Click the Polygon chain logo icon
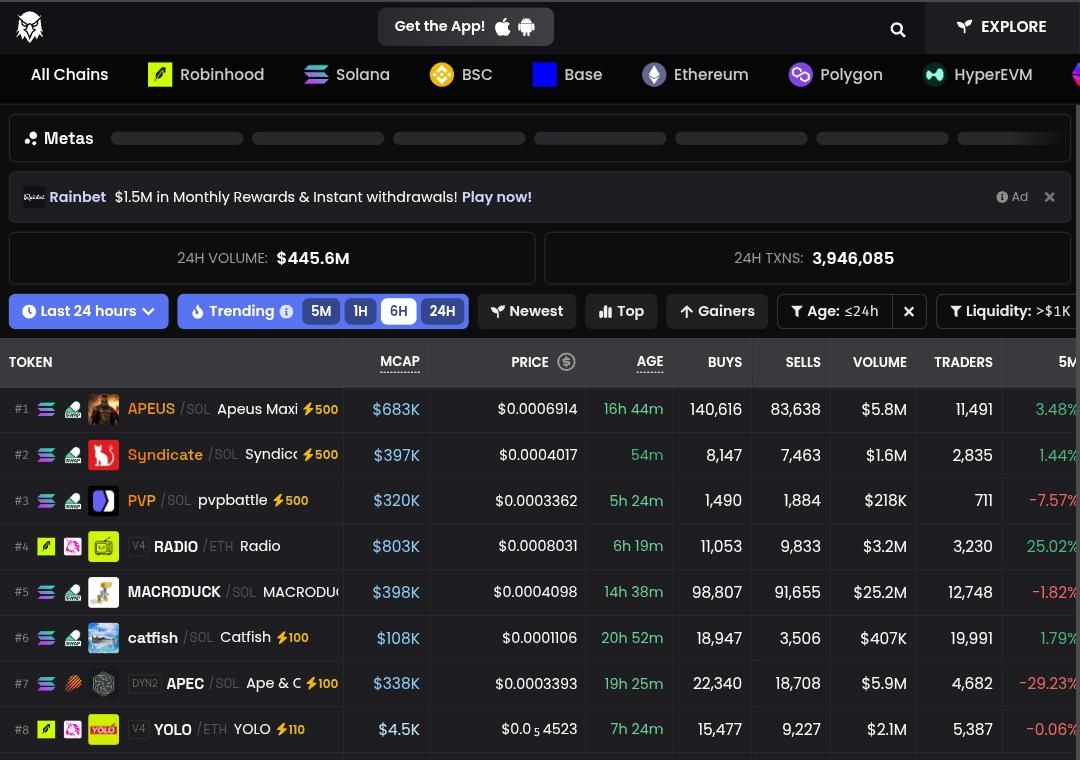Viewport: 1080px width, 760px height. click(800, 74)
